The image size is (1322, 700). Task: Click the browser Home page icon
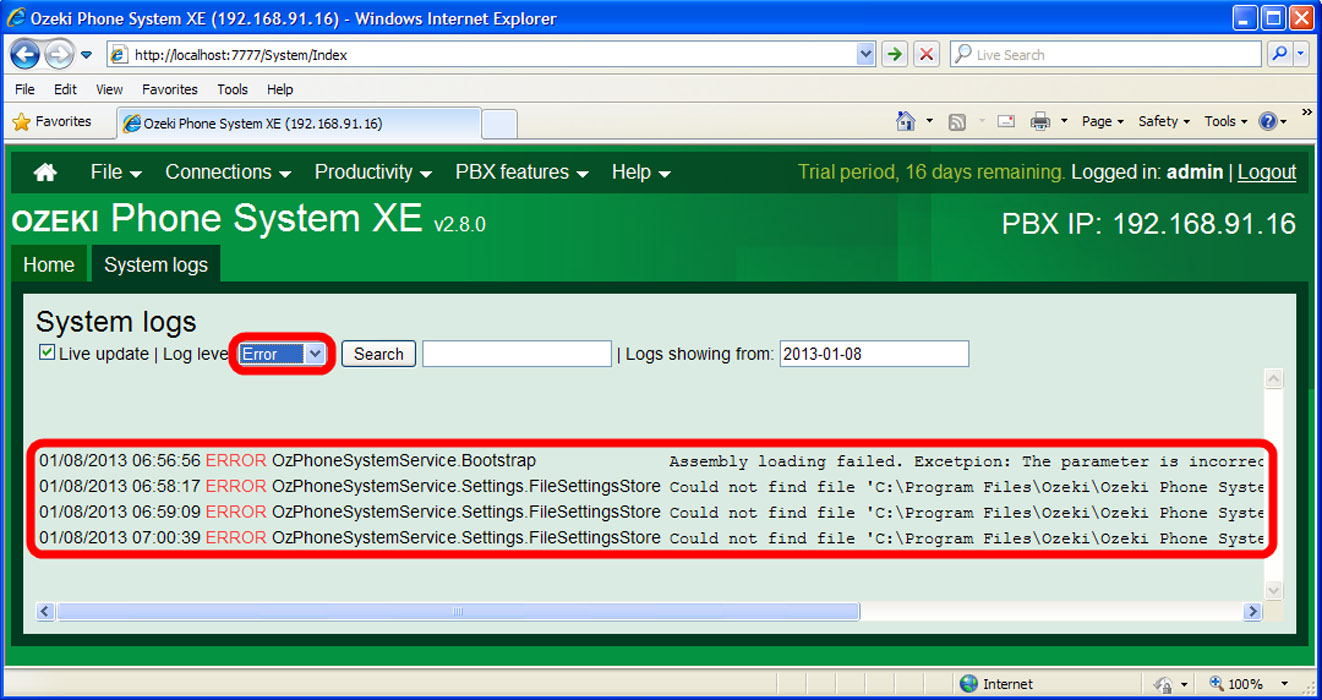906,121
